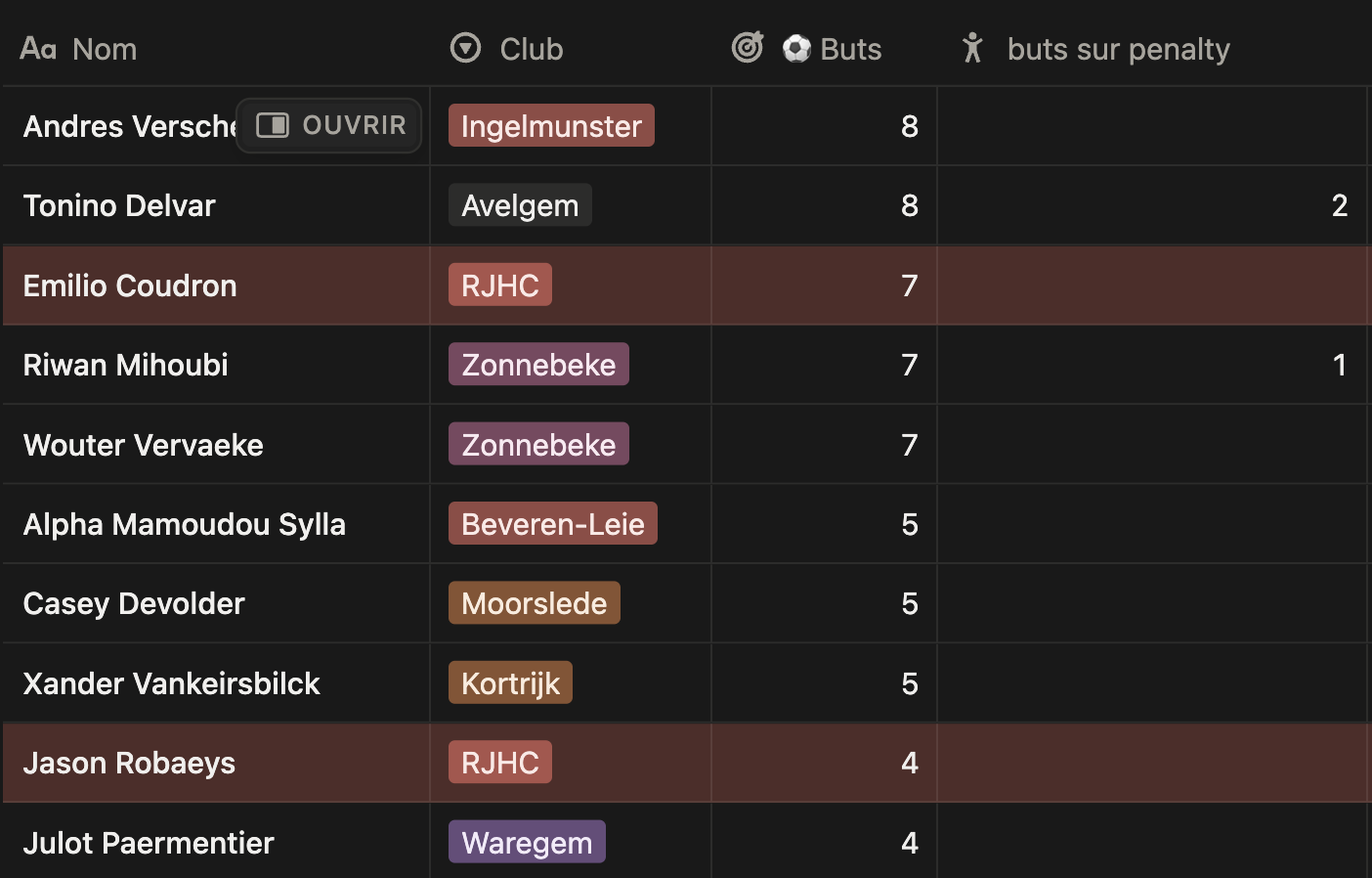1372x878 pixels.
Task: Click the soccer ball icon in Buts header
Action: [796, 48]
